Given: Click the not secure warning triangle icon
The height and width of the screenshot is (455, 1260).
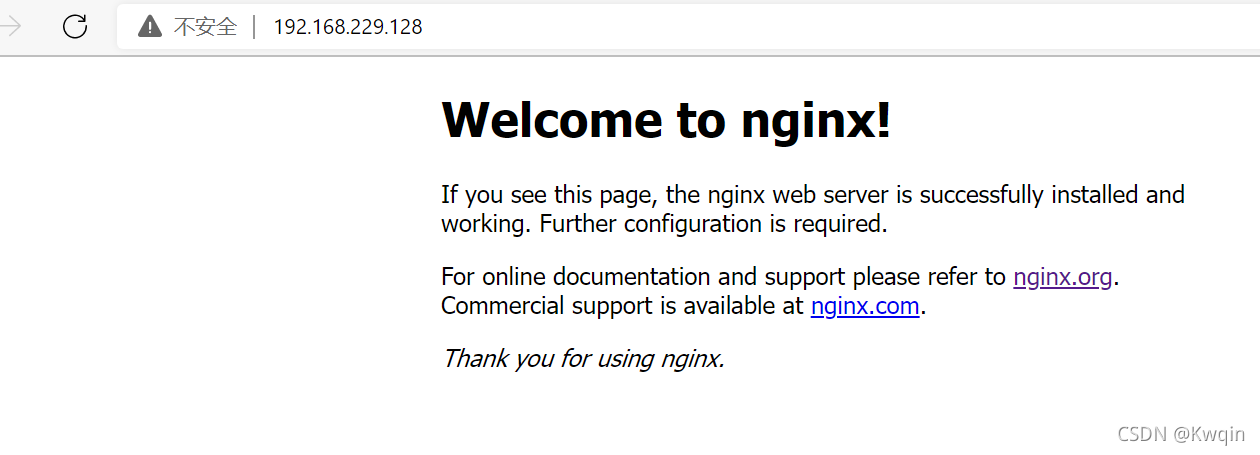Looking at the screenshot, I should point(150,27).
